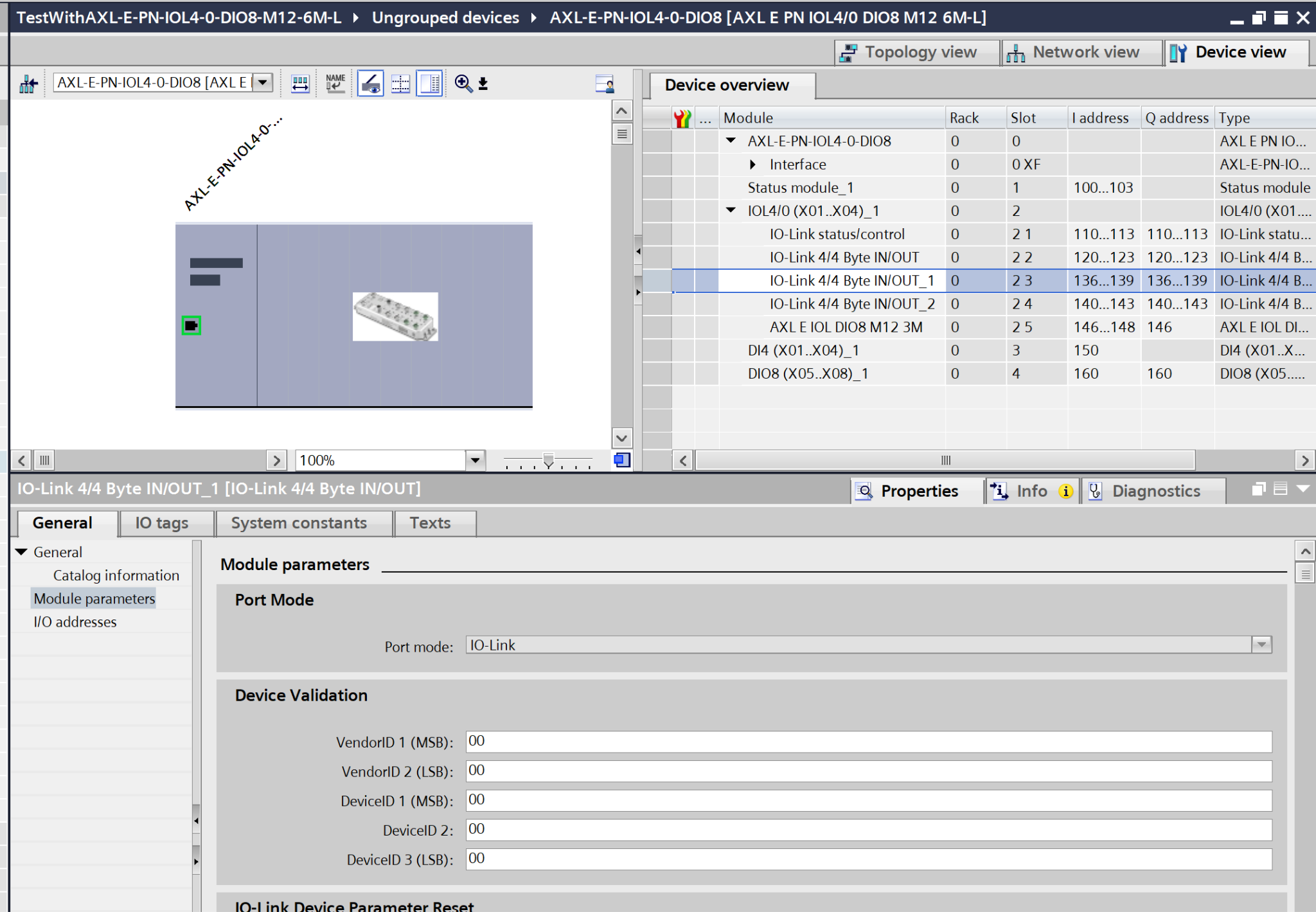The width and height of the screenshot is (1316, 912).
Task: Click the show module width icon
Action: pyautogui.click(x=300, y=84)
